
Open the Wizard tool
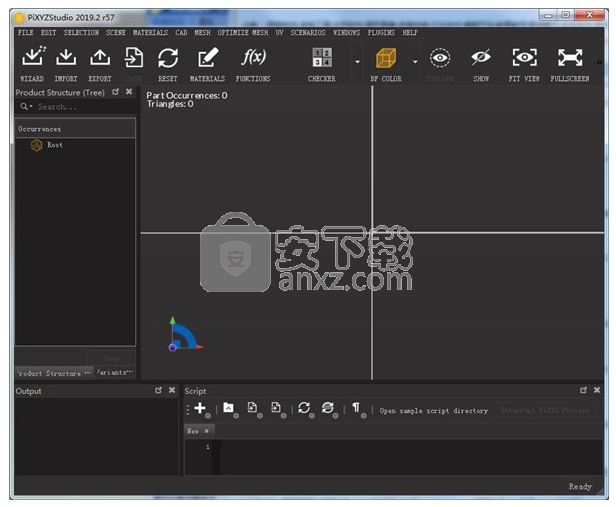pos(33,57)
